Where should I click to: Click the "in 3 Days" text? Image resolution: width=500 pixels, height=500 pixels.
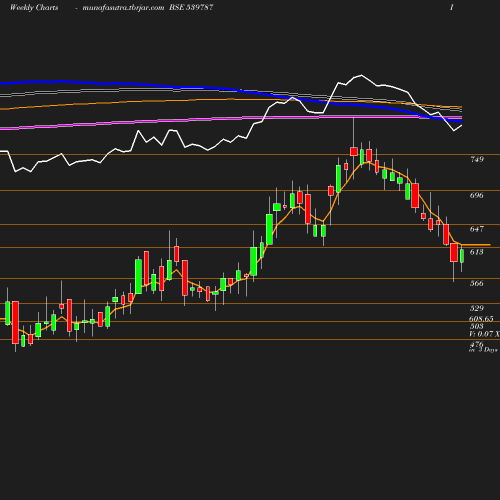483,350
